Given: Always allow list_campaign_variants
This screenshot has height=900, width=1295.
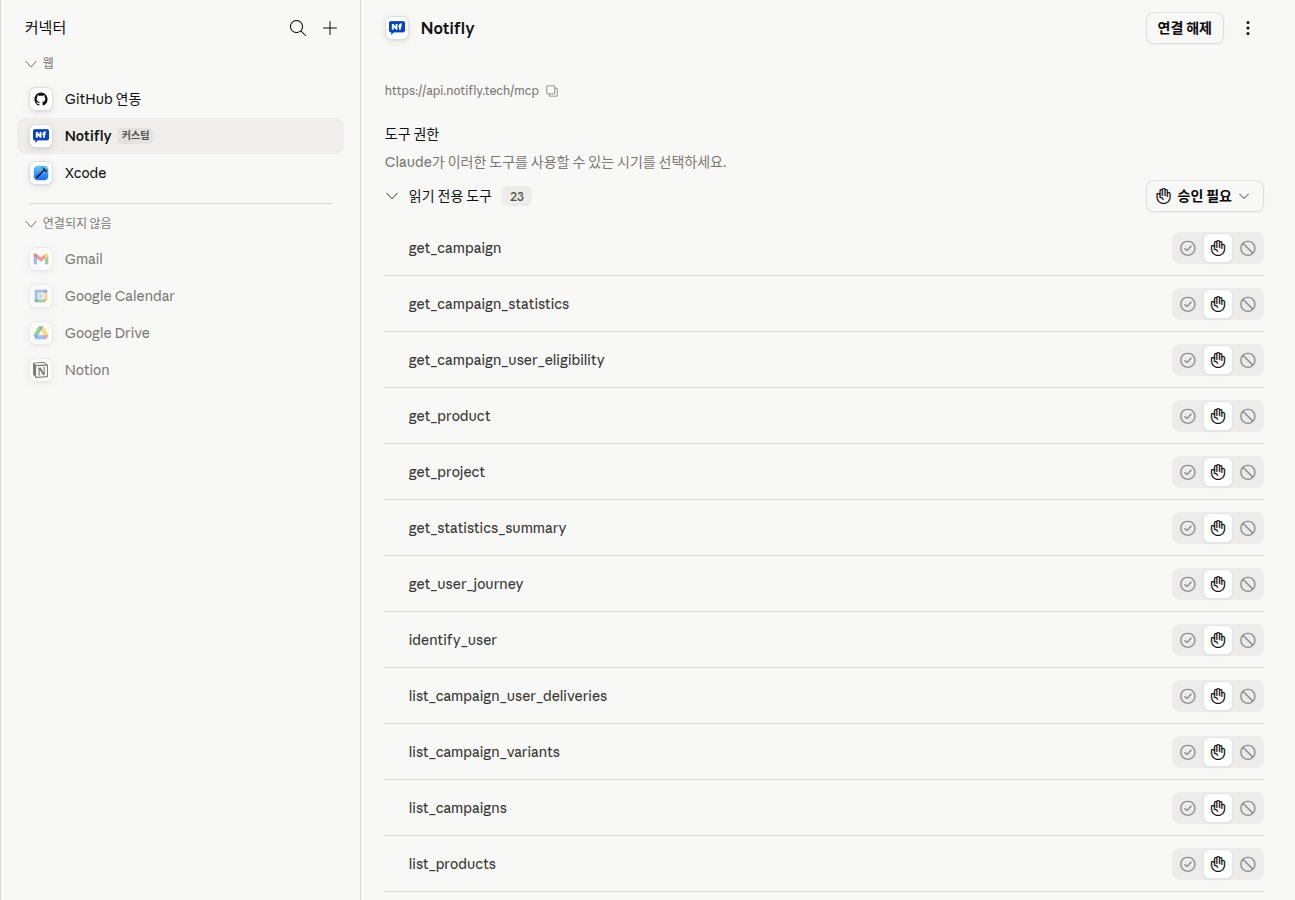Looking at the screenshot, I should 1188,752.
